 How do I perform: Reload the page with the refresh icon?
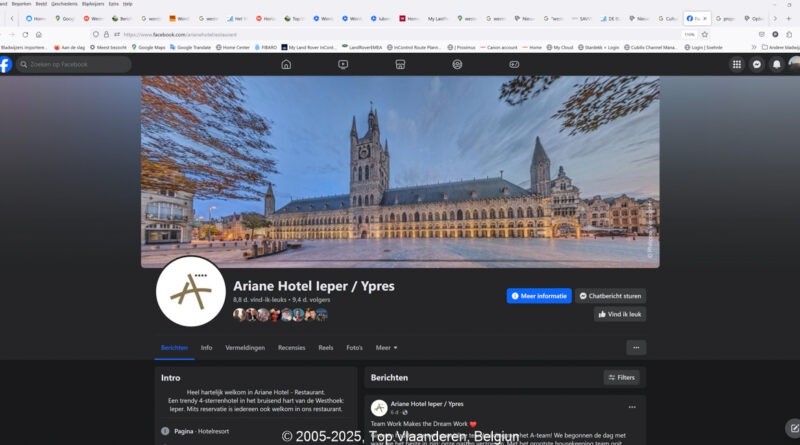coord(25,35)
